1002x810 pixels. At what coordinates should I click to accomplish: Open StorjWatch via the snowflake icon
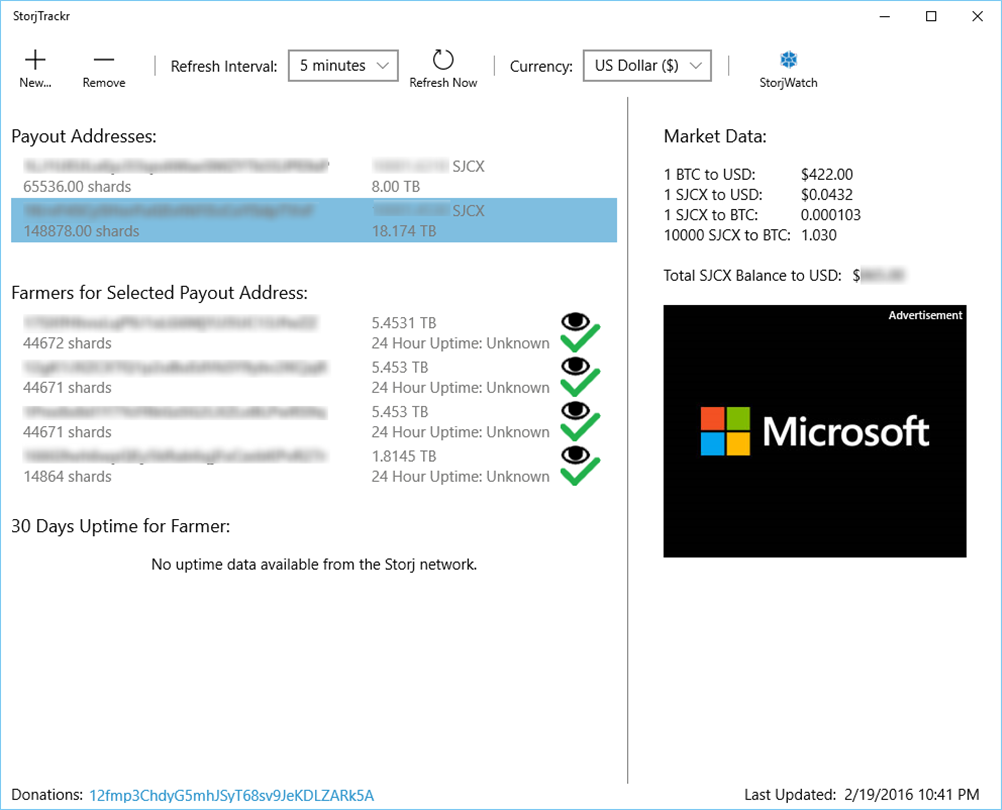coord(789,60)
